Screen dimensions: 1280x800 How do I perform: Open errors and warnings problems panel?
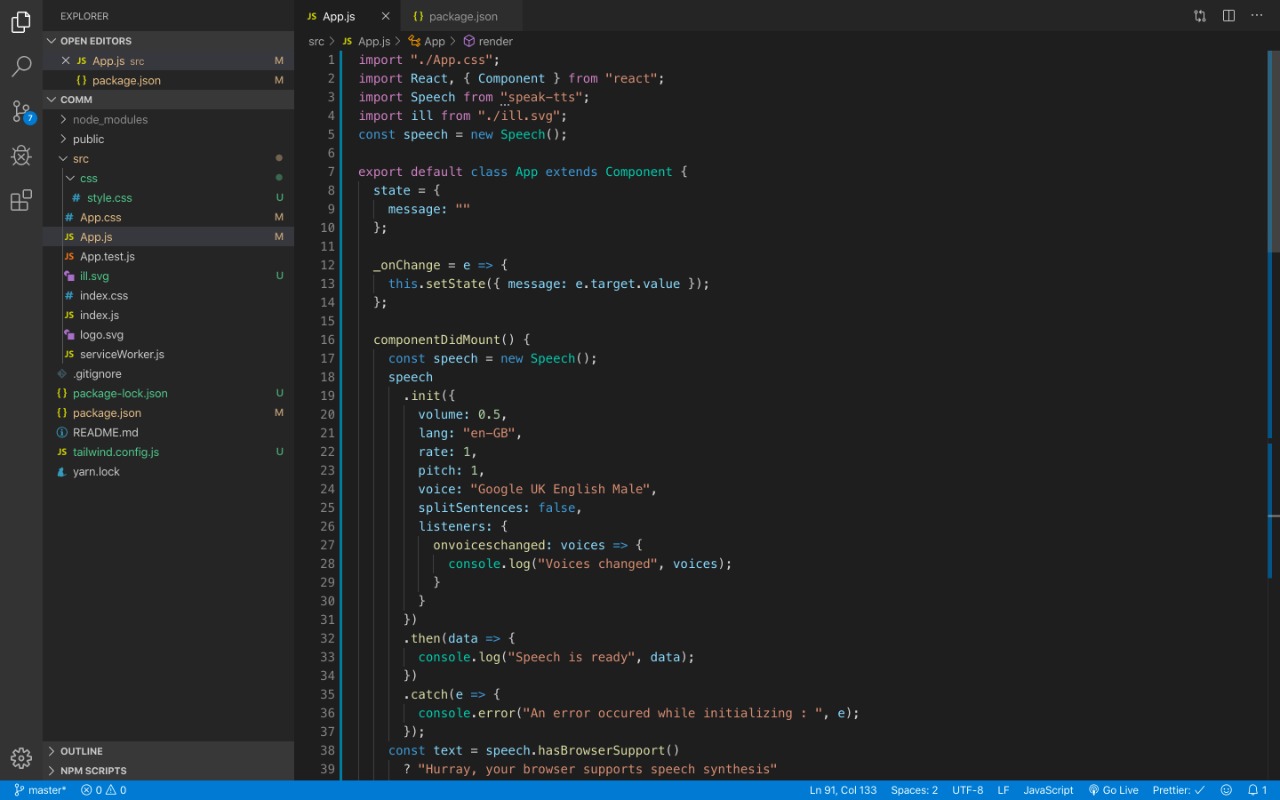click(103, 790)
